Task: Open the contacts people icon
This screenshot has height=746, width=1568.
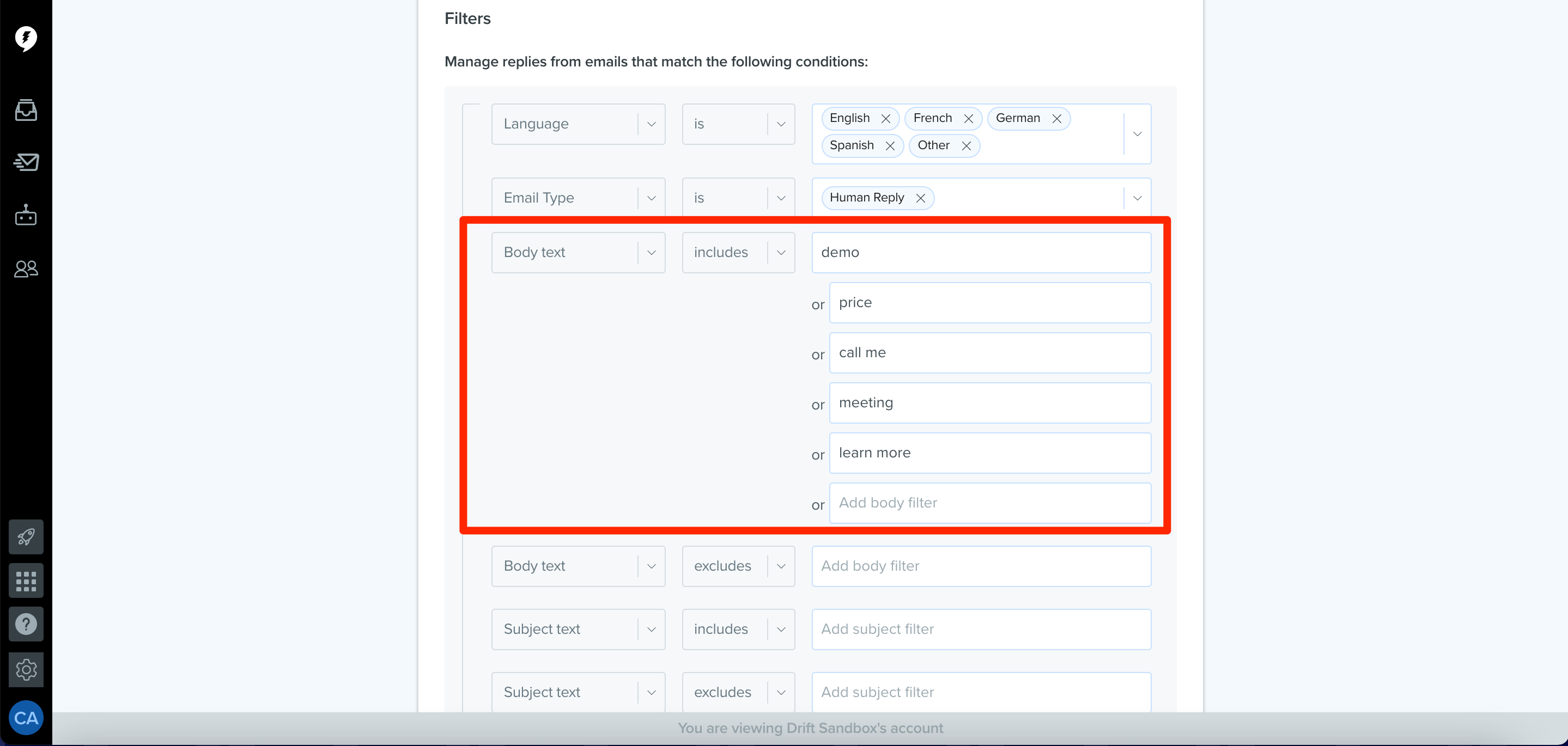Action: [26, 268]
